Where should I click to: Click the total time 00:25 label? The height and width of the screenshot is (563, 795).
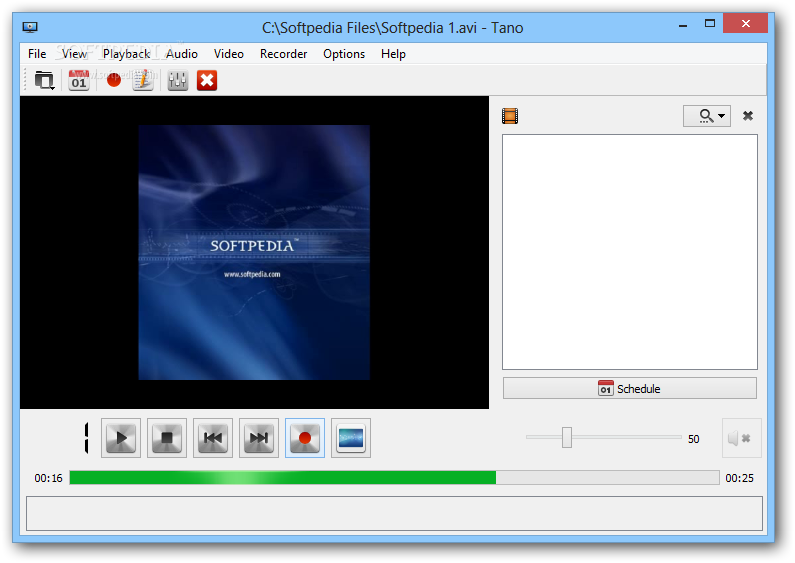point(739,478)
